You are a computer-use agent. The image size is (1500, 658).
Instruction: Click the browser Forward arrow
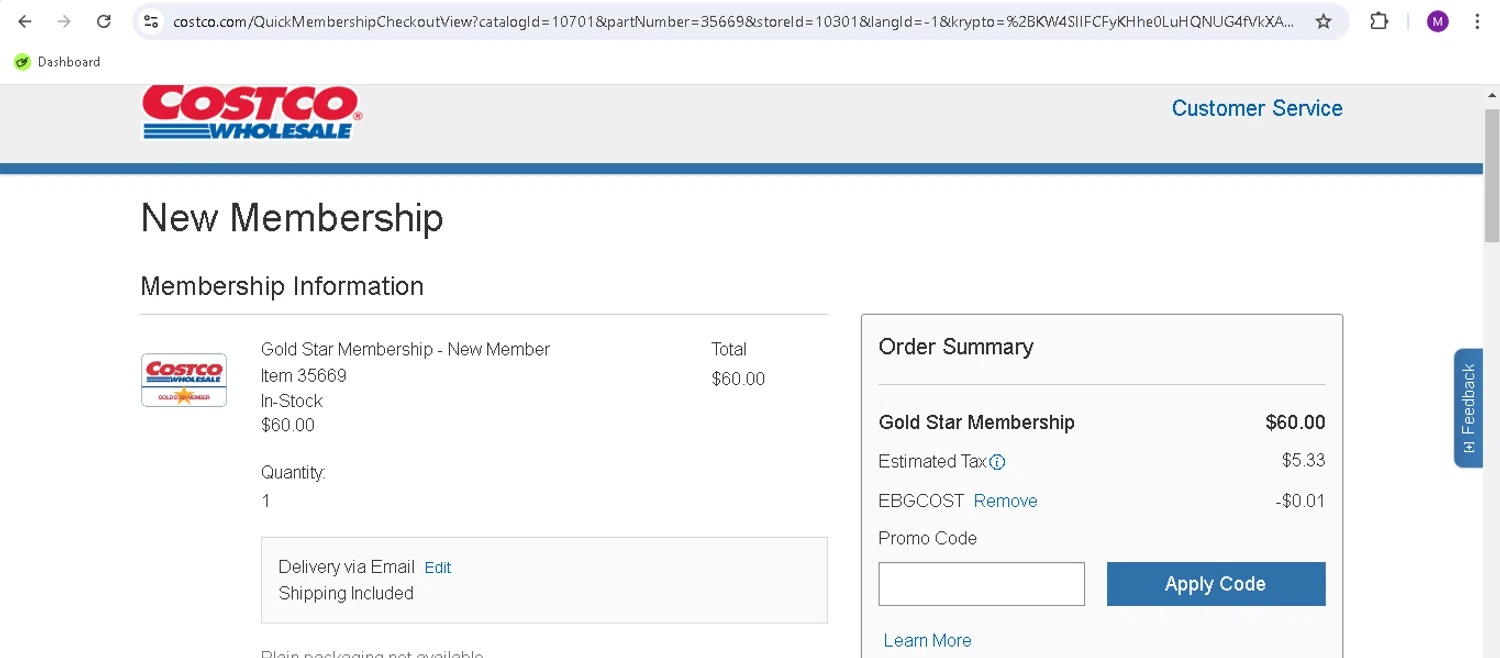point(64,21)
